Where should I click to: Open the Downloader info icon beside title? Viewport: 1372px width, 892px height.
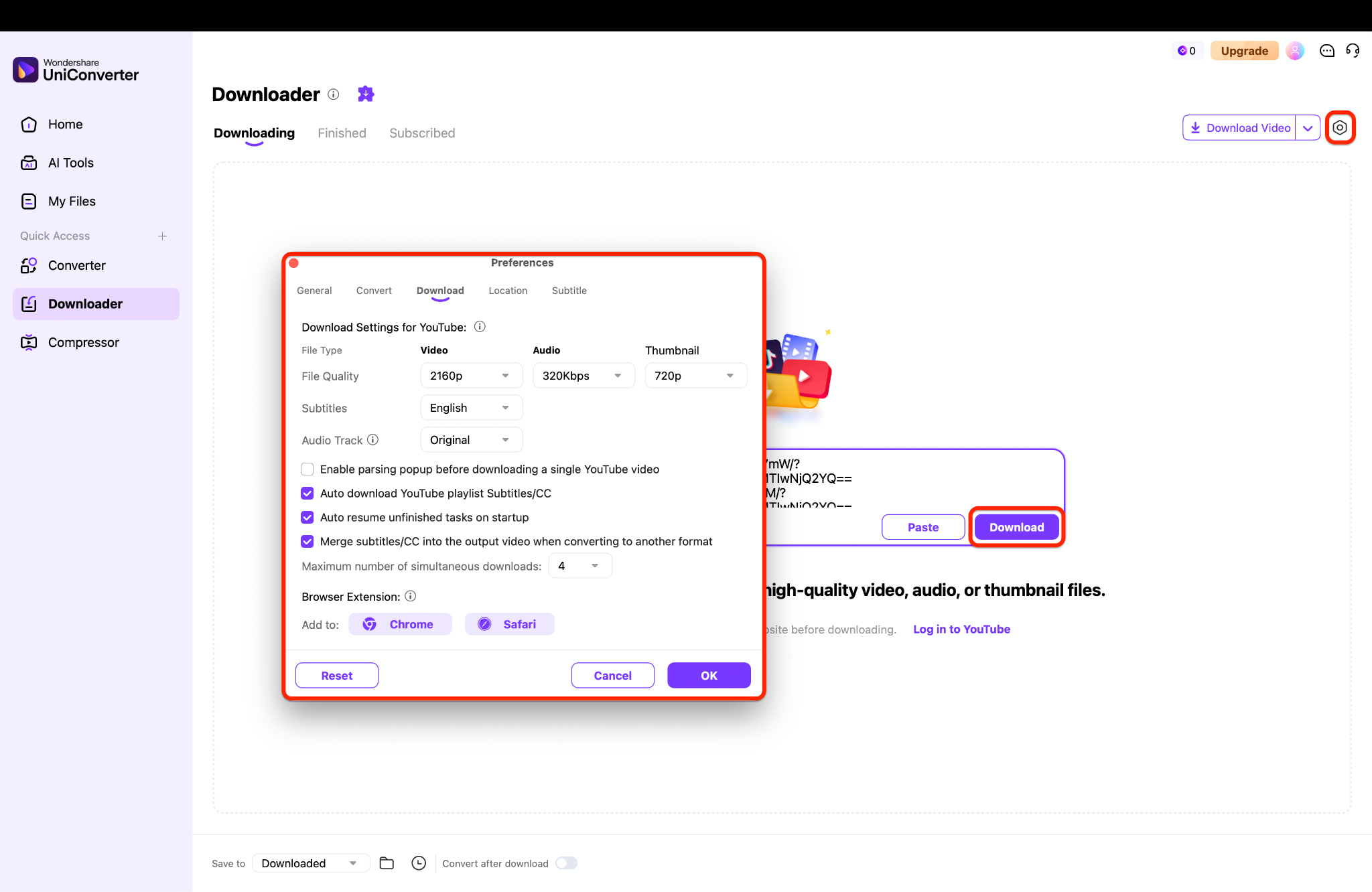(x=333, y=94)
